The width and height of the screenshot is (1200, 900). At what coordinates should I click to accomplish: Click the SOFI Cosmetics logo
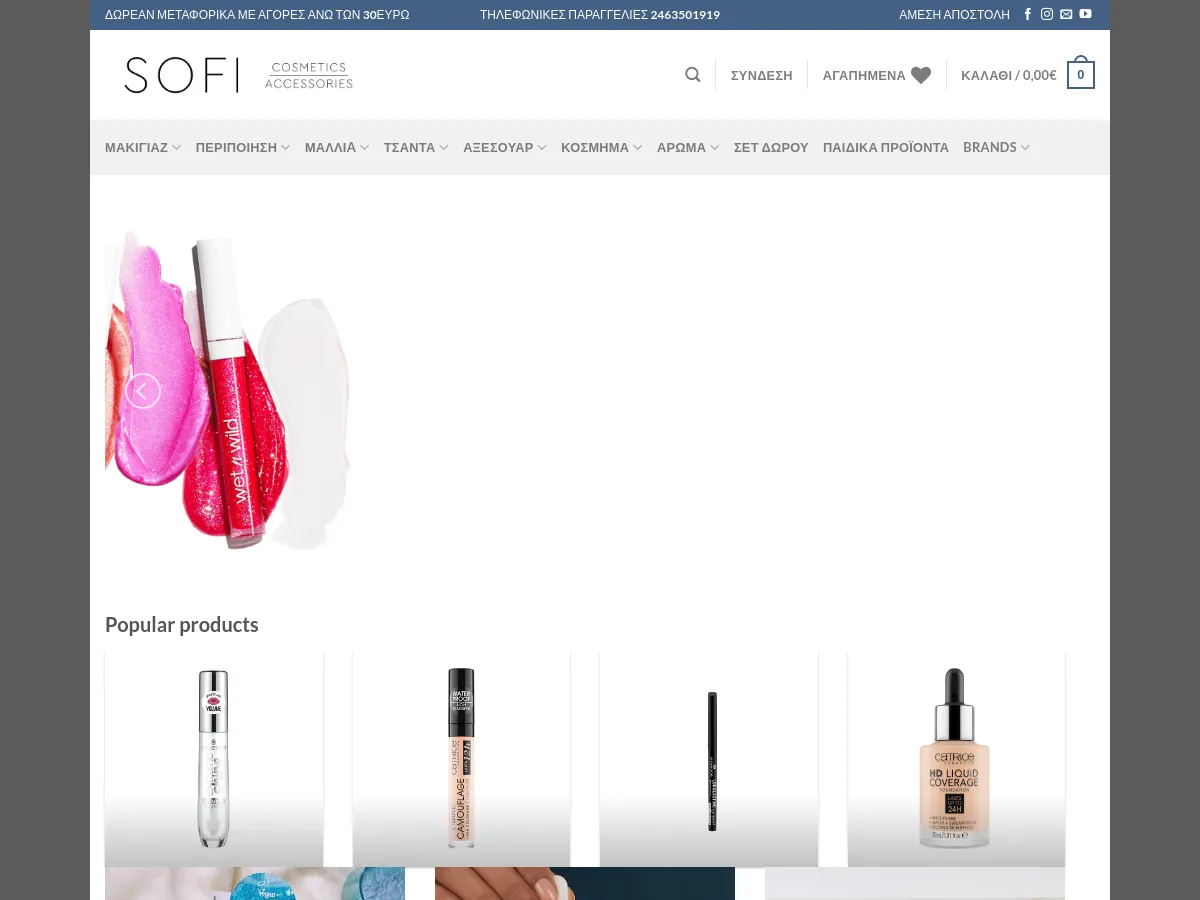[x=238, y=75]
